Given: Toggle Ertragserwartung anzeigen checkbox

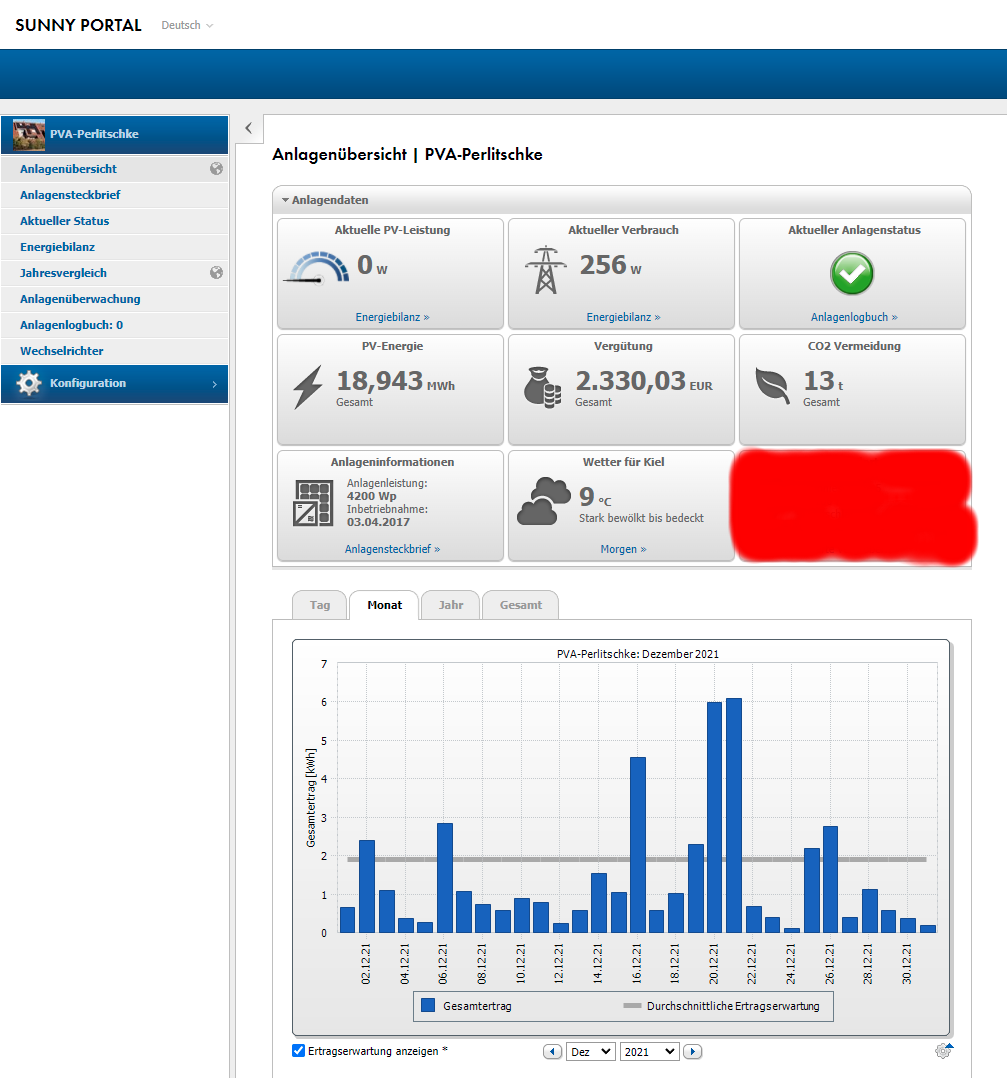Looking at the screenshot, I should coord(298,1050).
